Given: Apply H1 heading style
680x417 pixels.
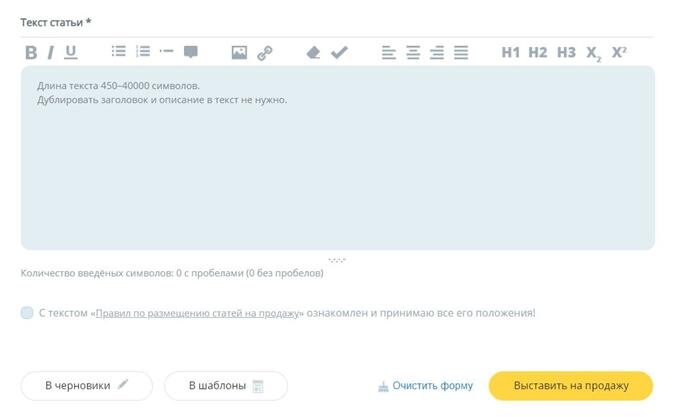Looking at the screenshot, I should (510, 52).
